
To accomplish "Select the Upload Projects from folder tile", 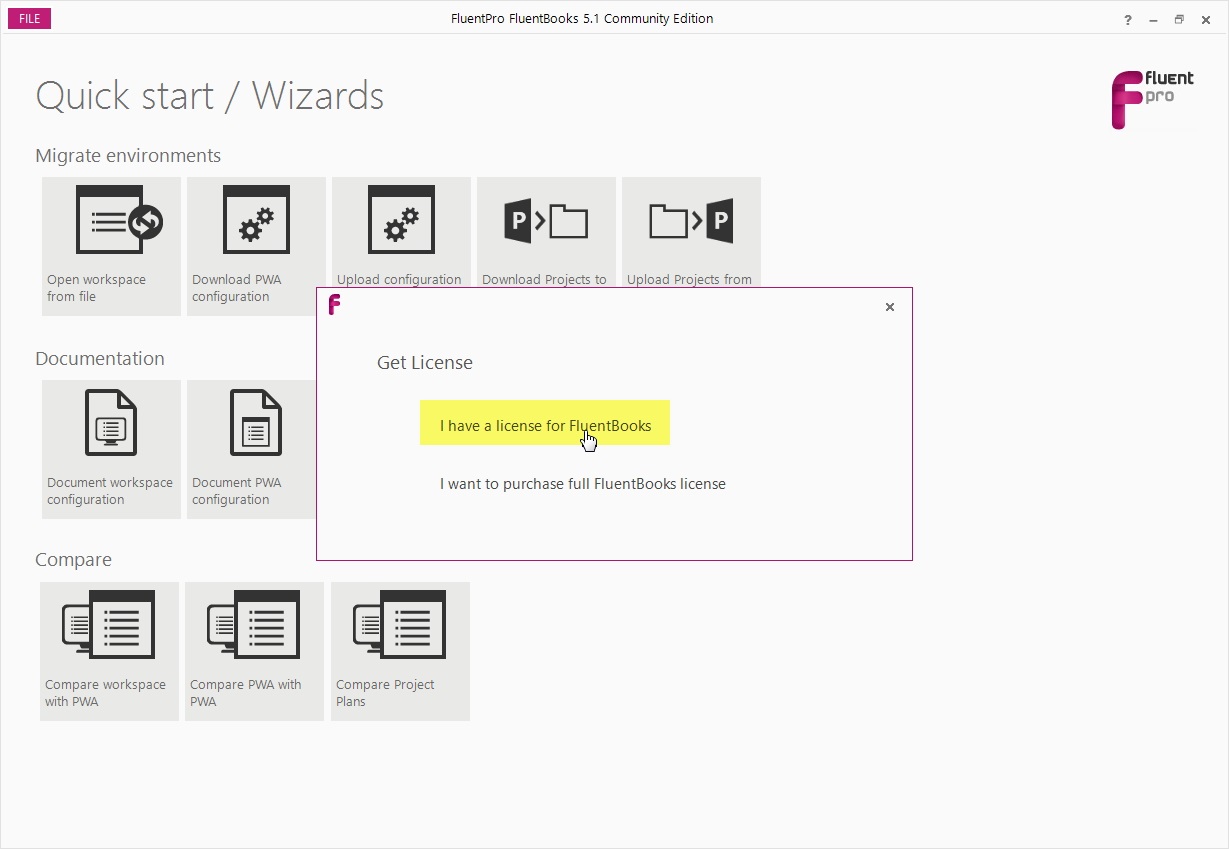I will 691,232.
